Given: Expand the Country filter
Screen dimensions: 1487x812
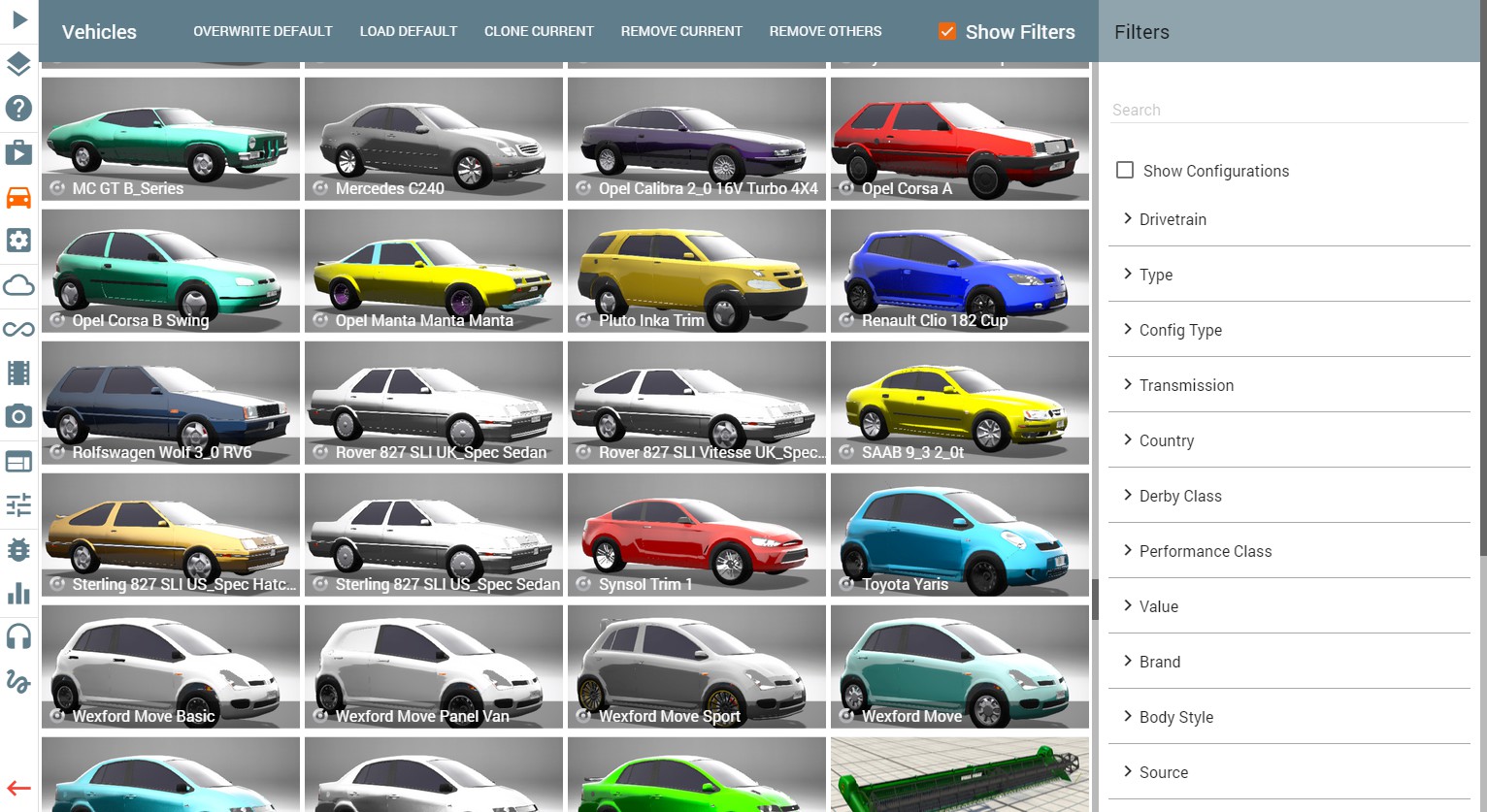Looking at the screenshot, I should [1289, 440].
